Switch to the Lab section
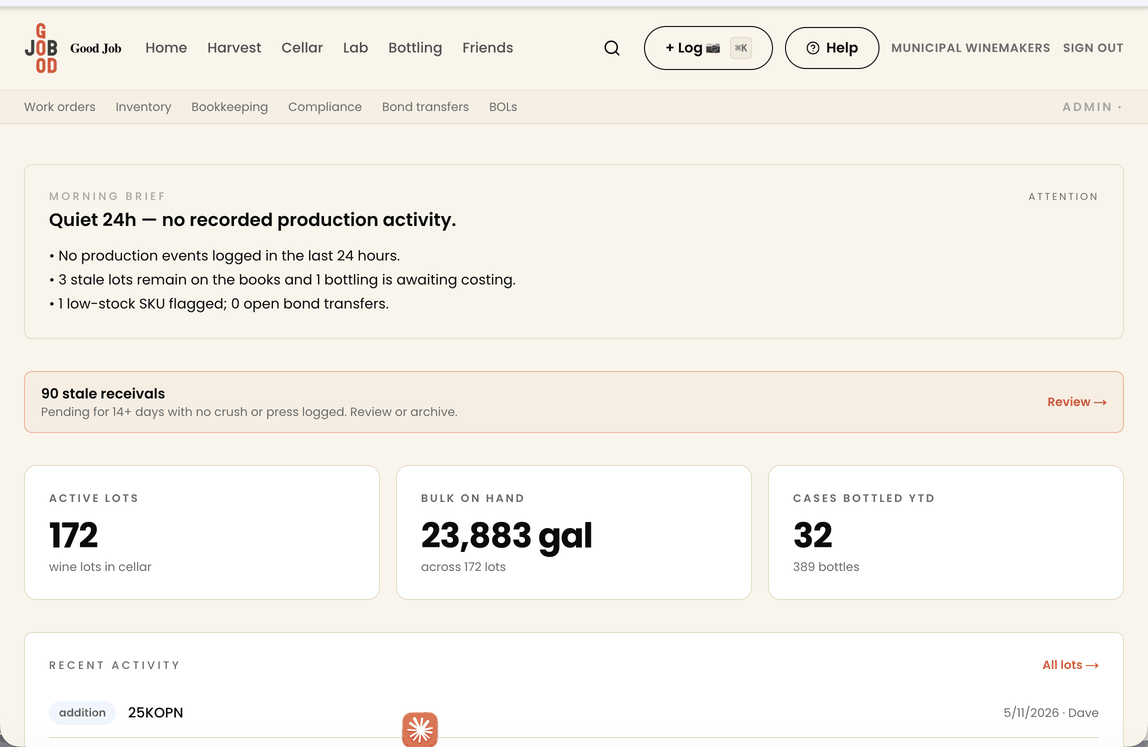This screenshot has width=1148, height=747. [356, 48]
